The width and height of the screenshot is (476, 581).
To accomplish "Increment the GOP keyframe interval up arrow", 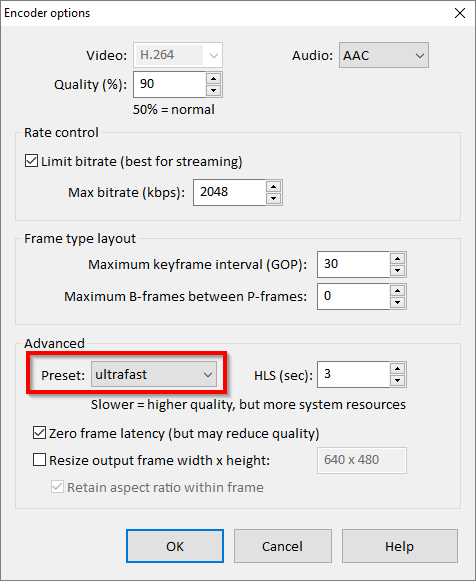I will (397, 259).
